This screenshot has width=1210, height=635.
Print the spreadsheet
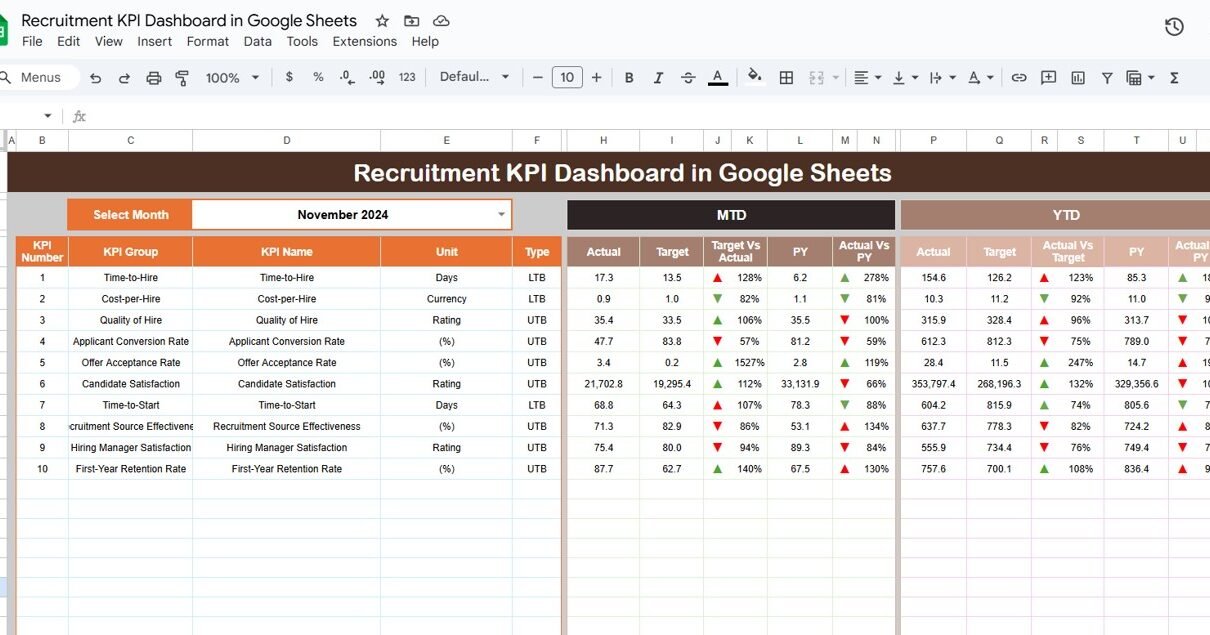(153, 78)
